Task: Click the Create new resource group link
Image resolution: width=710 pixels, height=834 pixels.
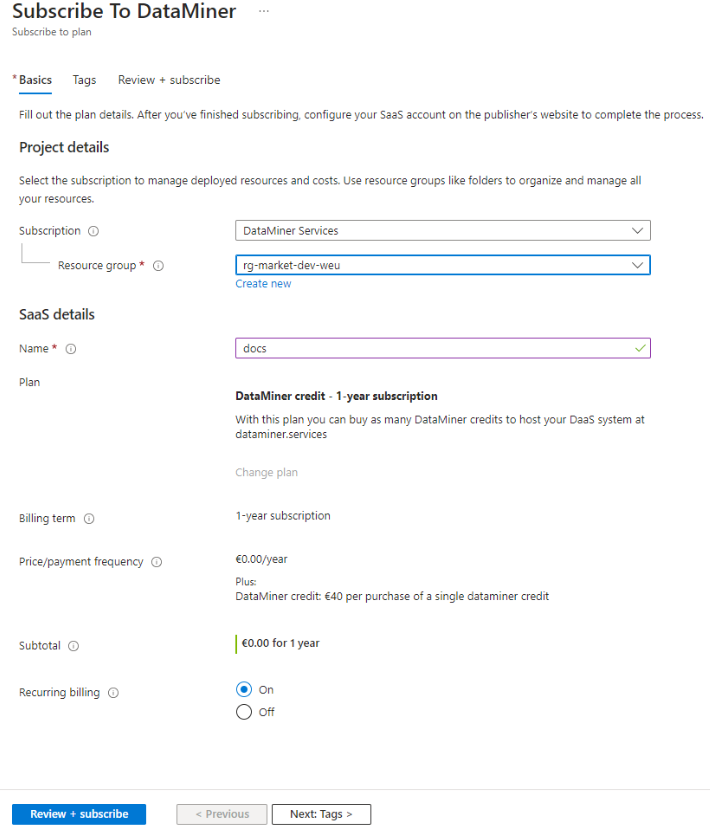Action: [263, 284]
